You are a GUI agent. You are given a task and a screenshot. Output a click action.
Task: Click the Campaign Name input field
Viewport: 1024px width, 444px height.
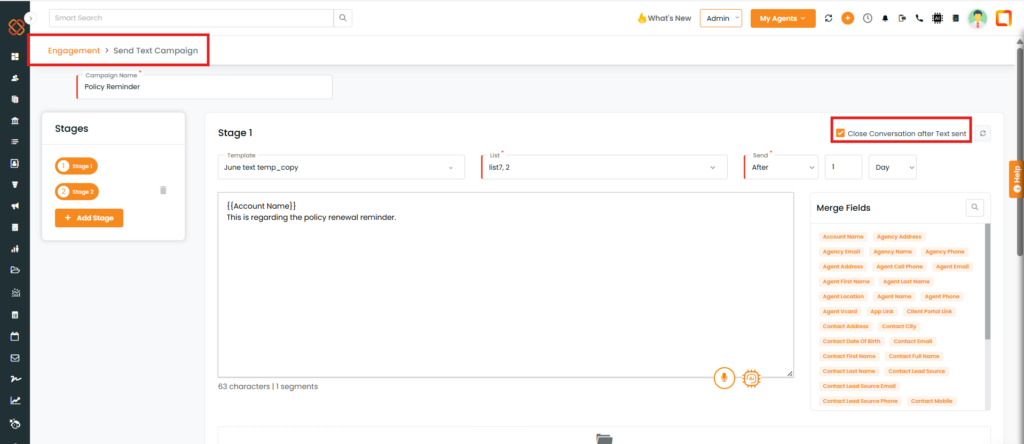(204, 87)
